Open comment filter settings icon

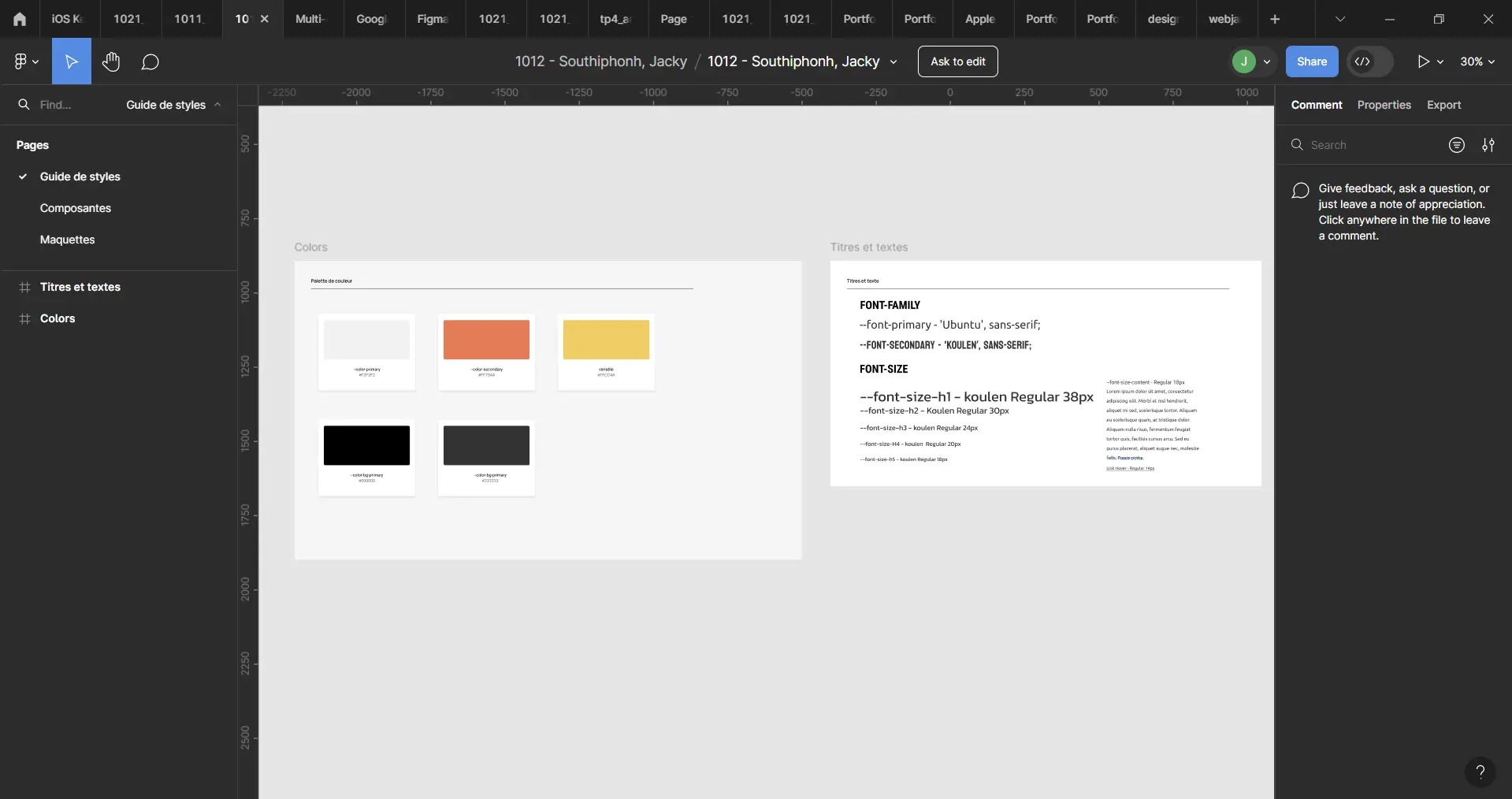[x=1488, y=145]
